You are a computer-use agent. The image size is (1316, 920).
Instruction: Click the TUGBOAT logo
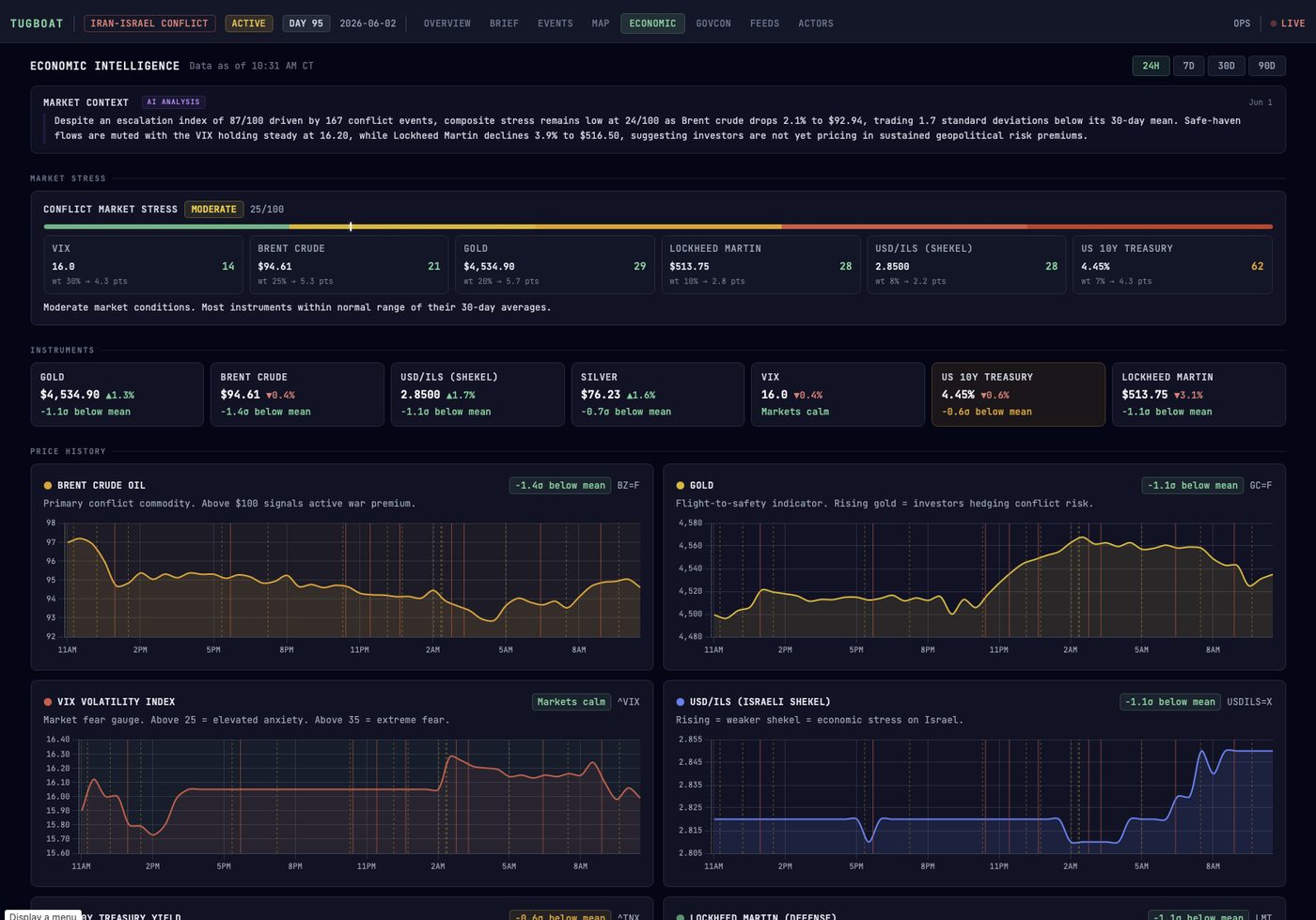37,23
